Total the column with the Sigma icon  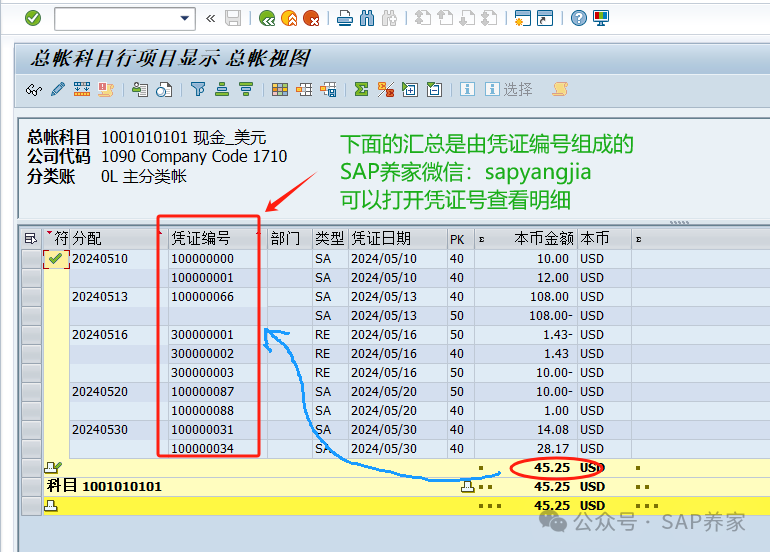pyautogui.click(x=361, y=89)
